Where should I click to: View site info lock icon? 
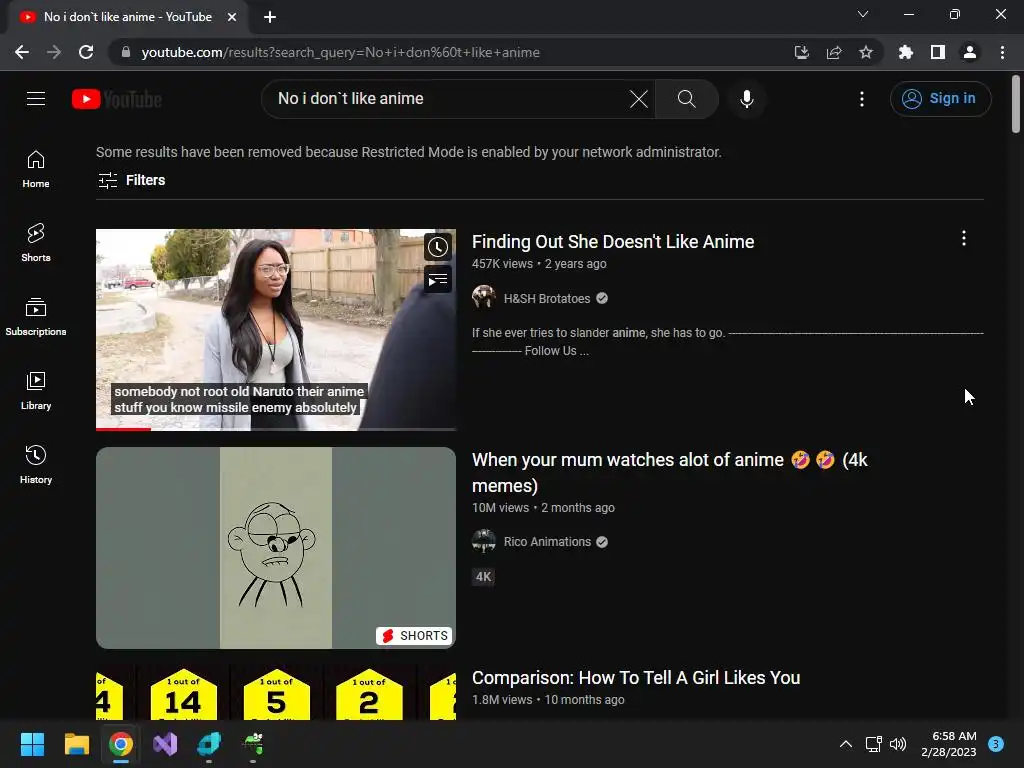coord(126,52)
